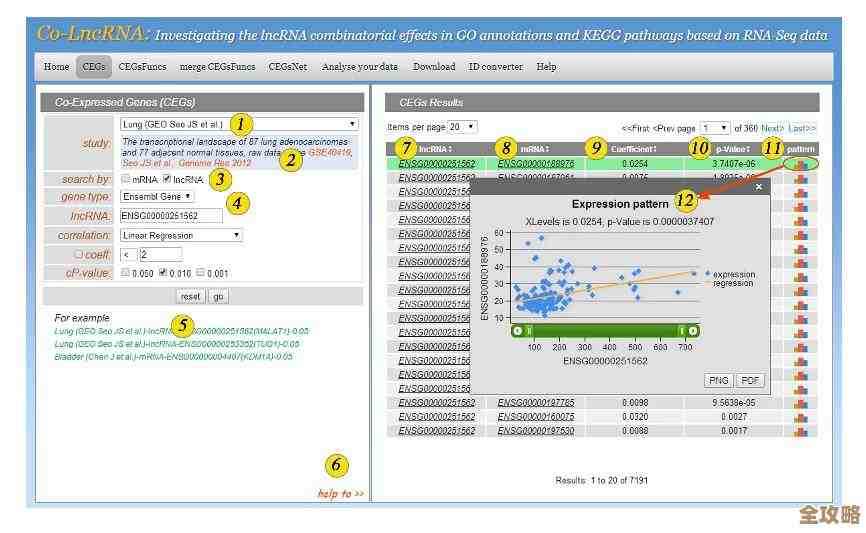Viewport: 866px width, 533px height.
Task: Click the chart's right scroll arrow icon
Action: pos(693,331)
